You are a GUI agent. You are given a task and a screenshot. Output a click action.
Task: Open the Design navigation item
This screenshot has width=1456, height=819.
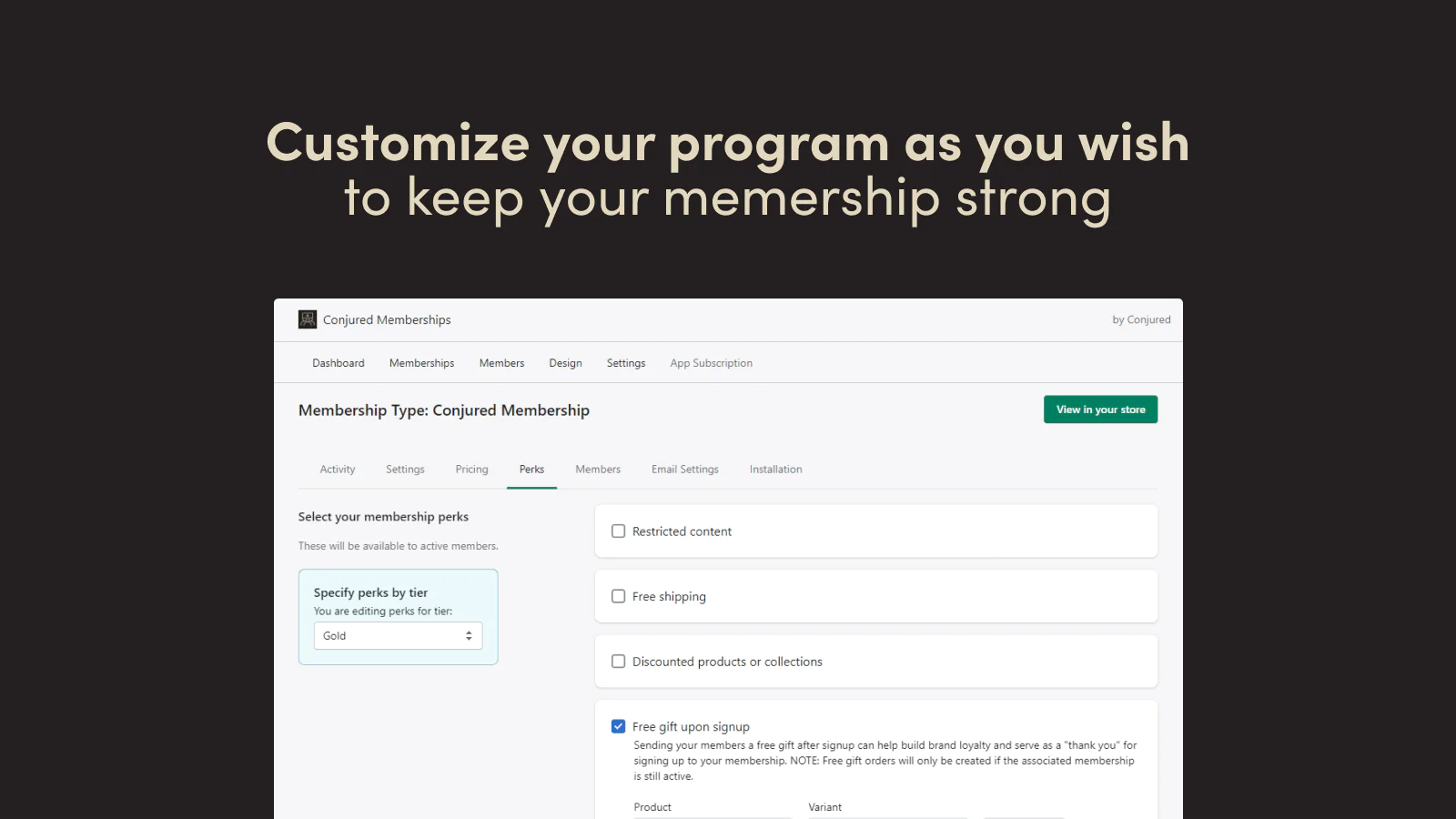coord(565,363)
